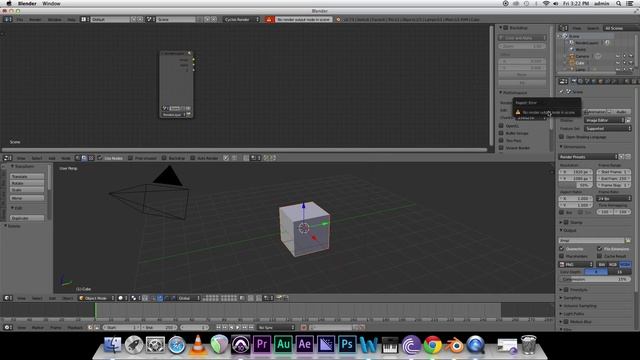Toggle the Placeholders checkbox
The width and height of the screenshot is (640, 360).
[562, 256]
